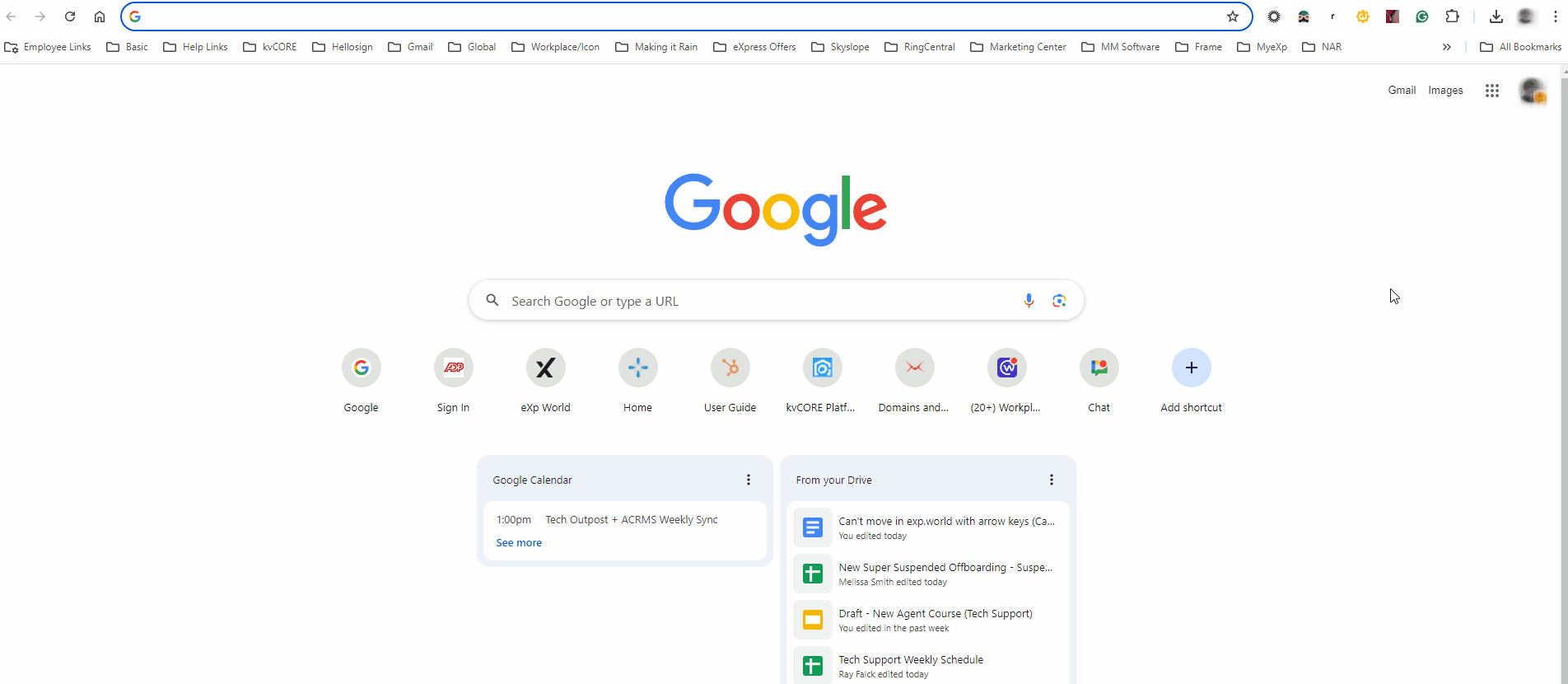Open the Google apps grid
The image size is (1568, 684).
pyautogui.click(x=1492, y=91)
